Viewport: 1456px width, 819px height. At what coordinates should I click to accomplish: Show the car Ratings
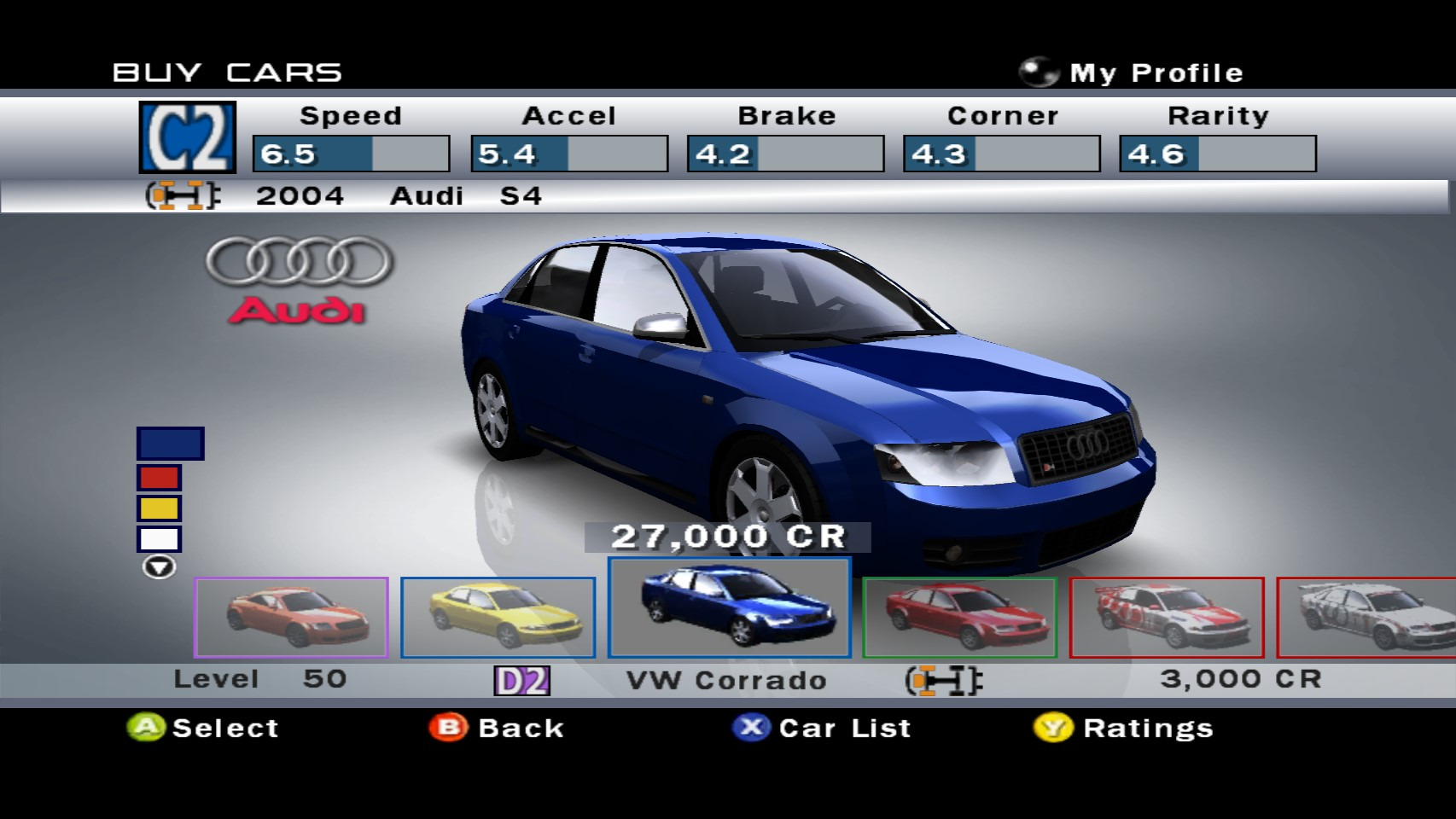(x=1148, y=728)
